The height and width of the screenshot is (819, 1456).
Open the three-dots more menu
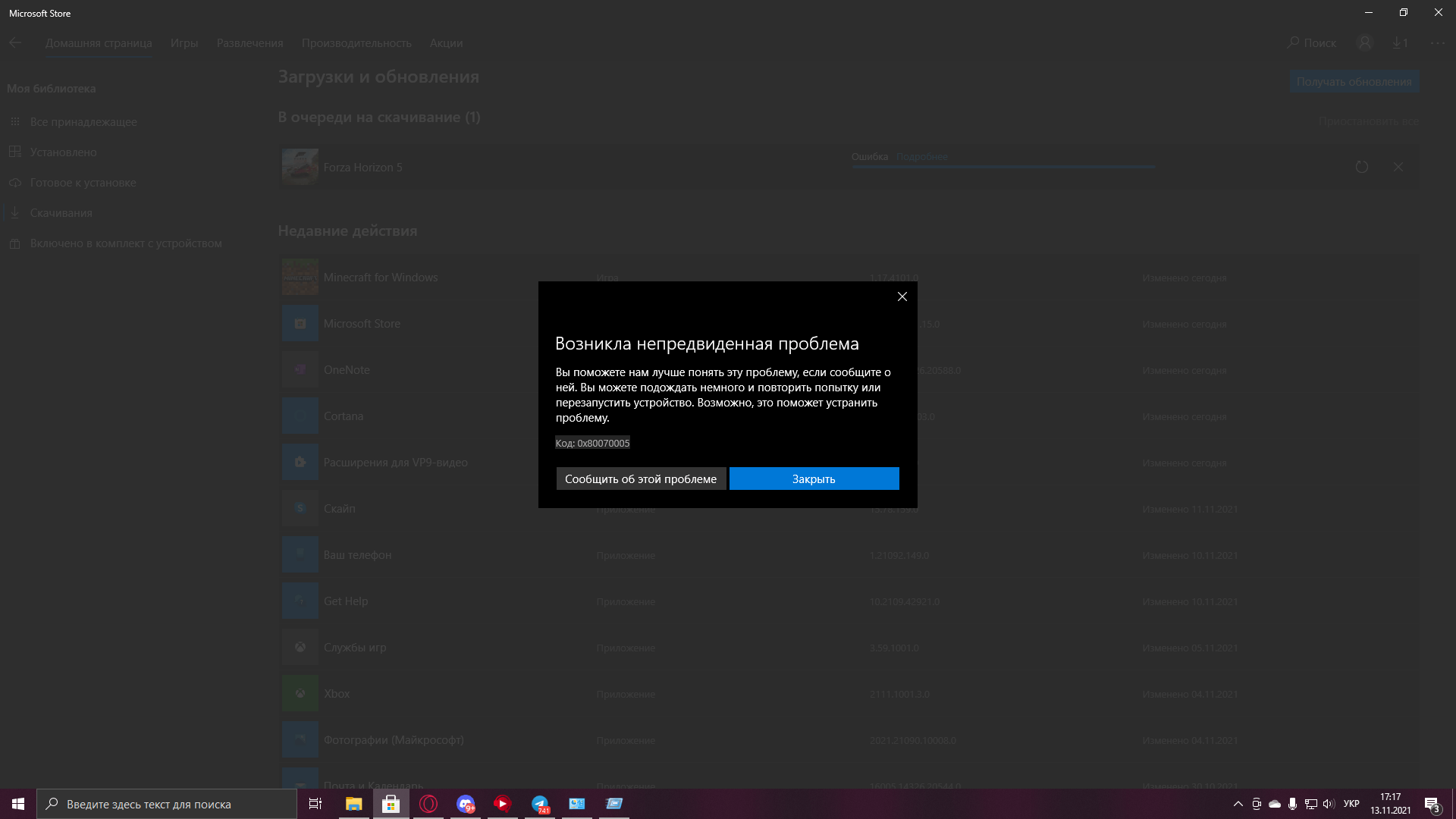pyautogui.click(x=1438, y=43)
